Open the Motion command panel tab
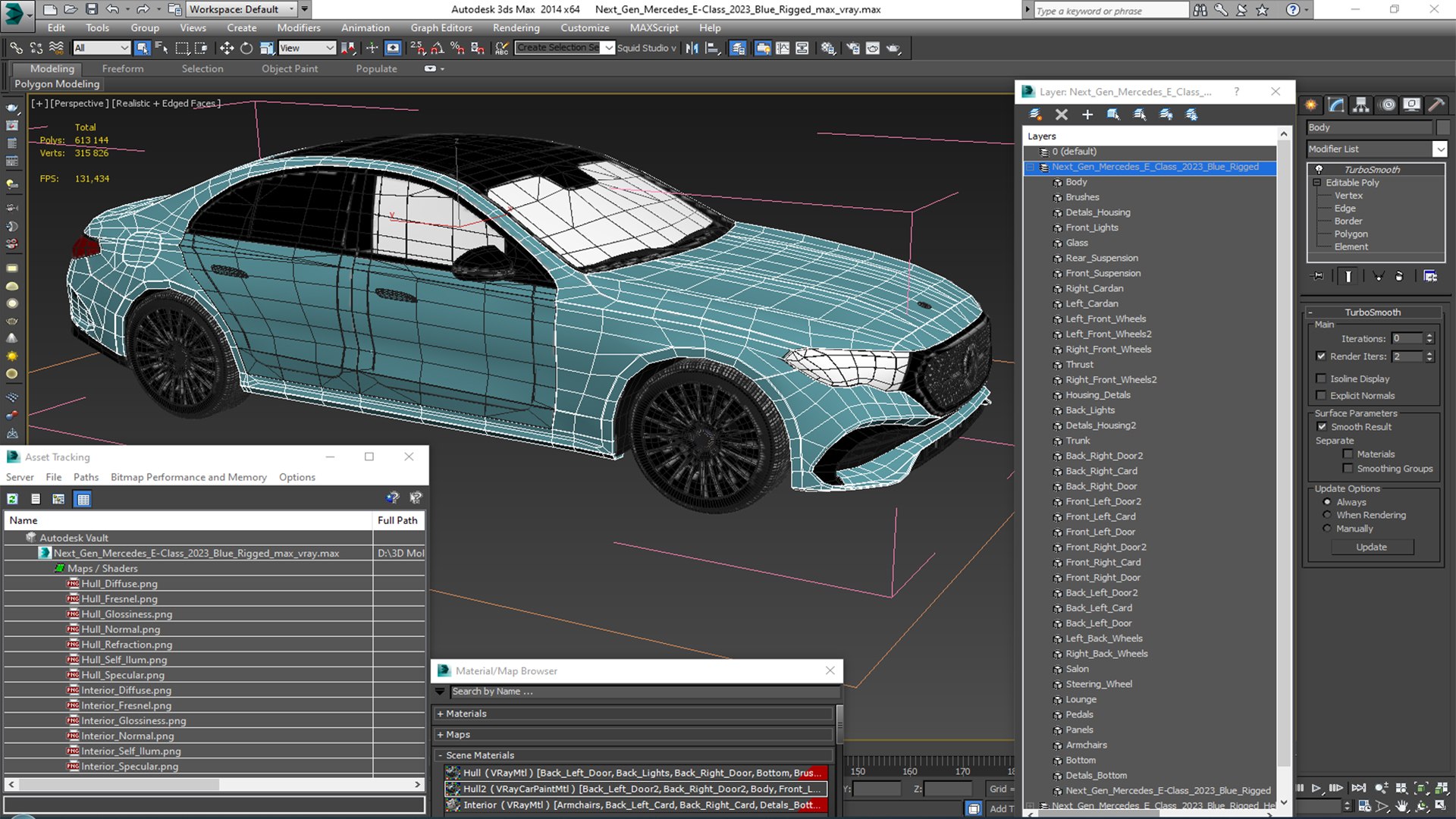 click(1387, 105)
